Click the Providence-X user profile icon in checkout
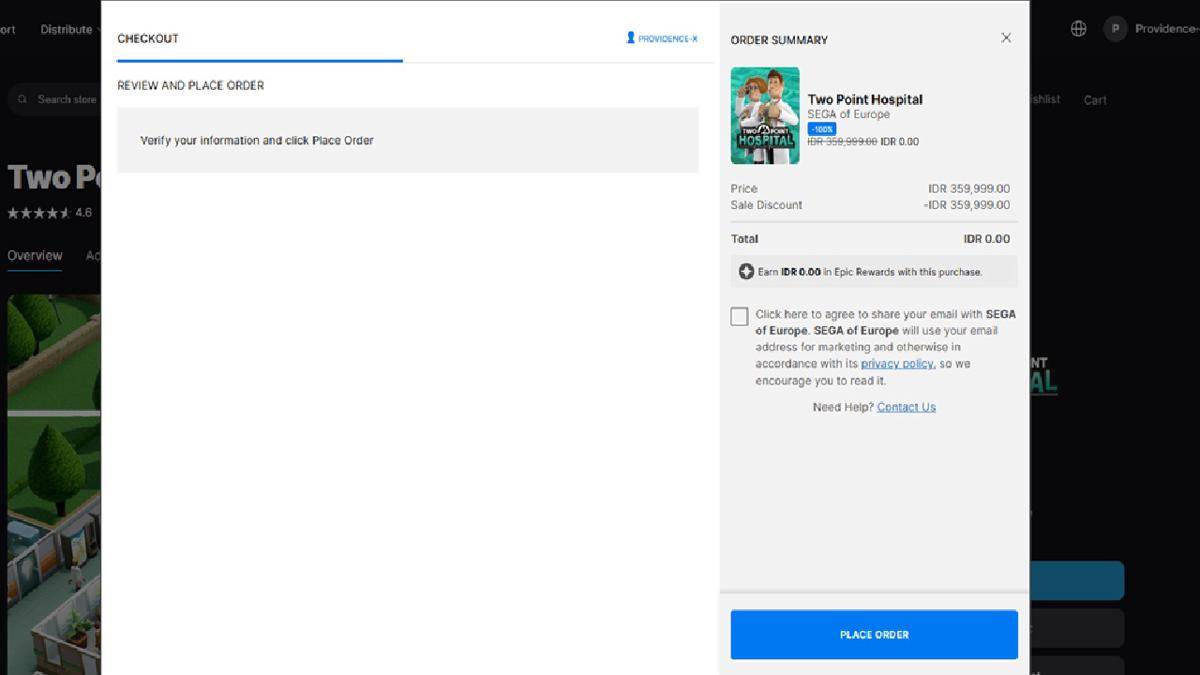Image resolution: width=1200 pixels, height=675 pixels. tap(631, 38)
